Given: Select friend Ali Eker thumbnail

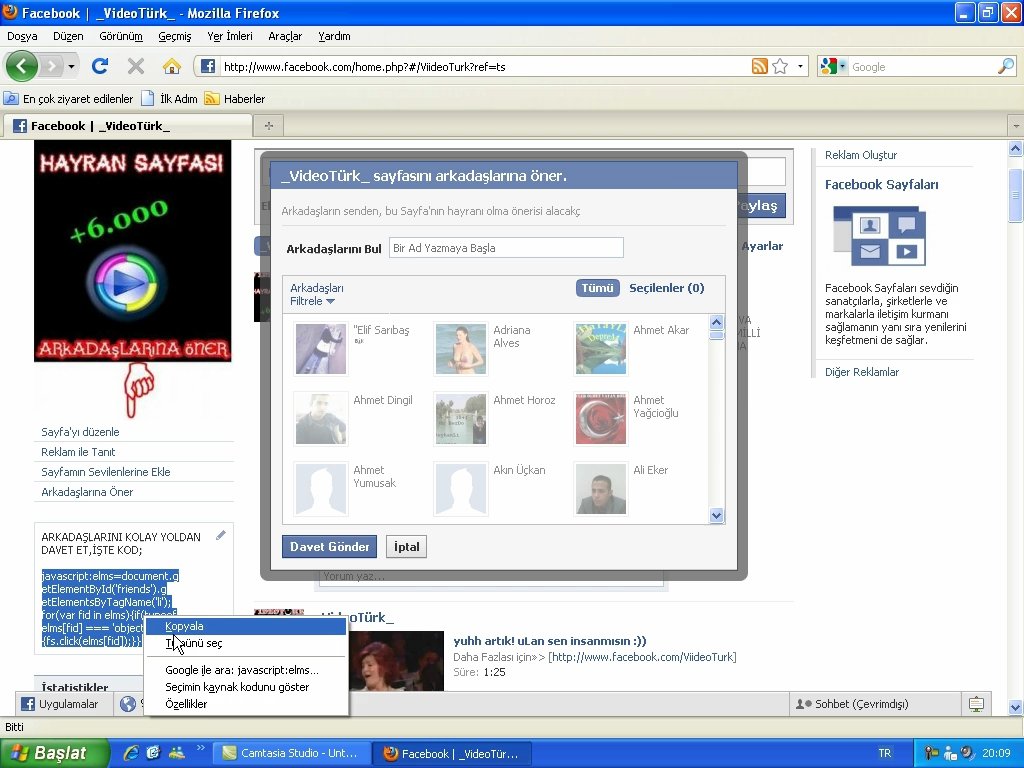Looking at the screenshot, I should point(601,488).
